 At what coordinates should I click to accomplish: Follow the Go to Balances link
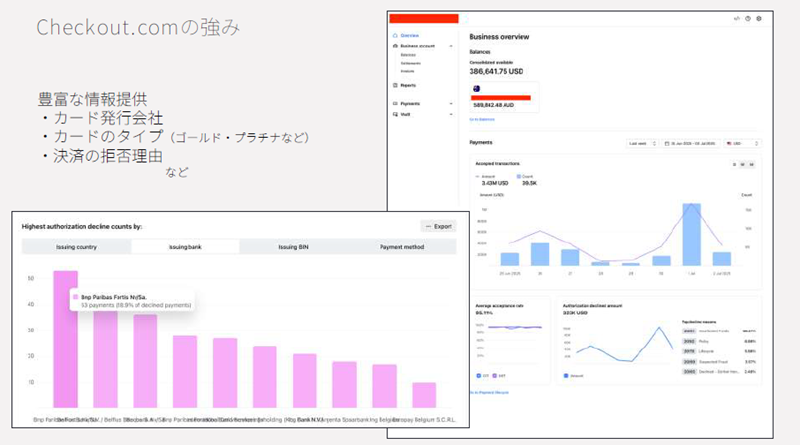tap(482, 119)
